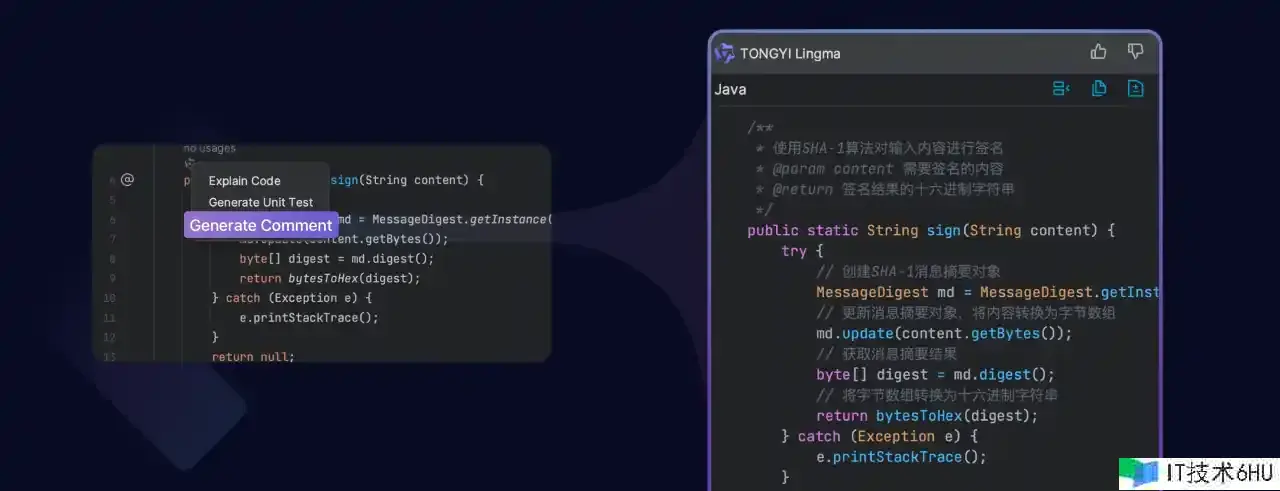Click the TONGYI Lingma logo icon
The height and width of the screenshot is (491, 1280).
point(725,53)
